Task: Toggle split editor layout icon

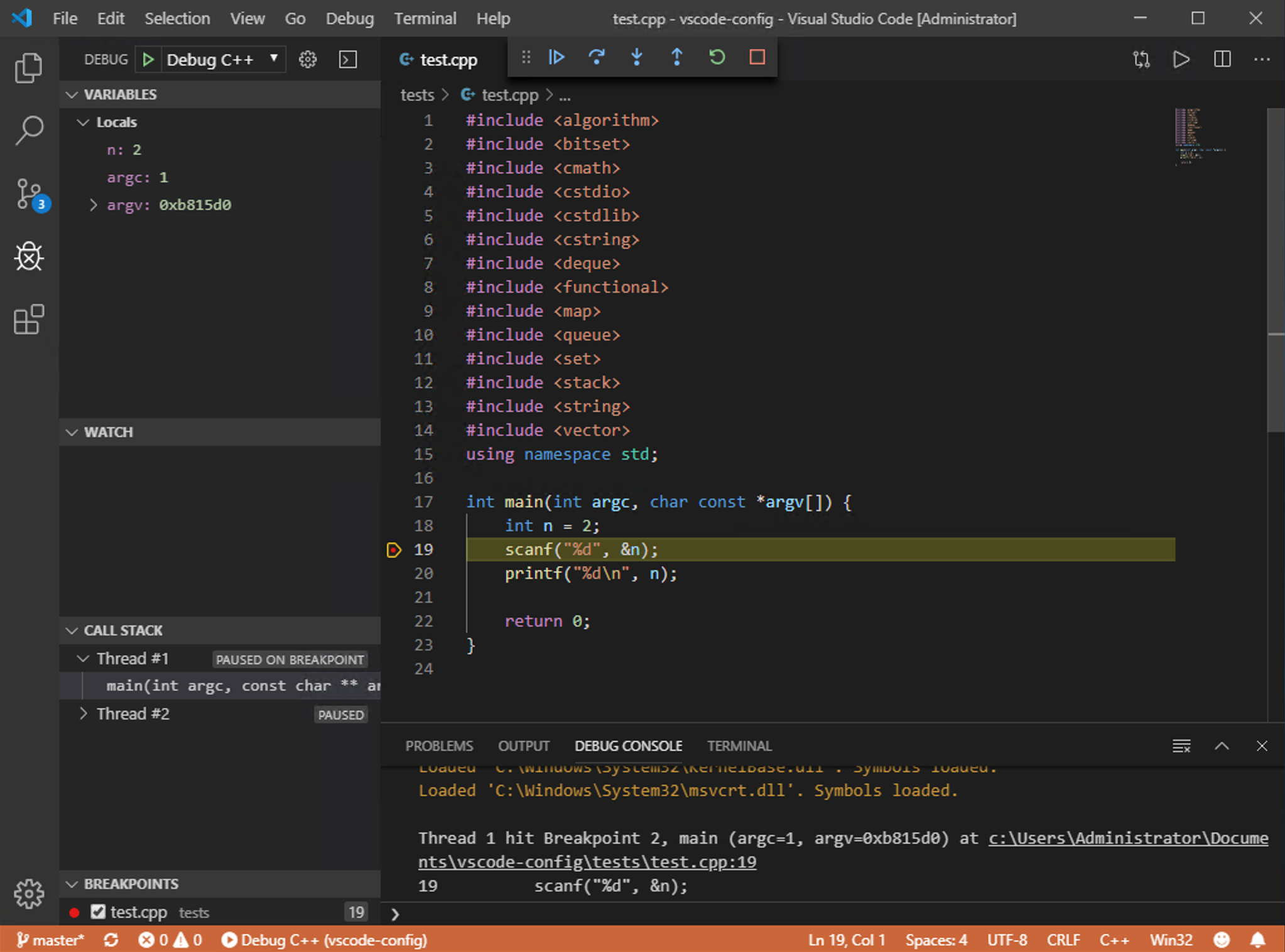Action: click(x=1222, y=60)
